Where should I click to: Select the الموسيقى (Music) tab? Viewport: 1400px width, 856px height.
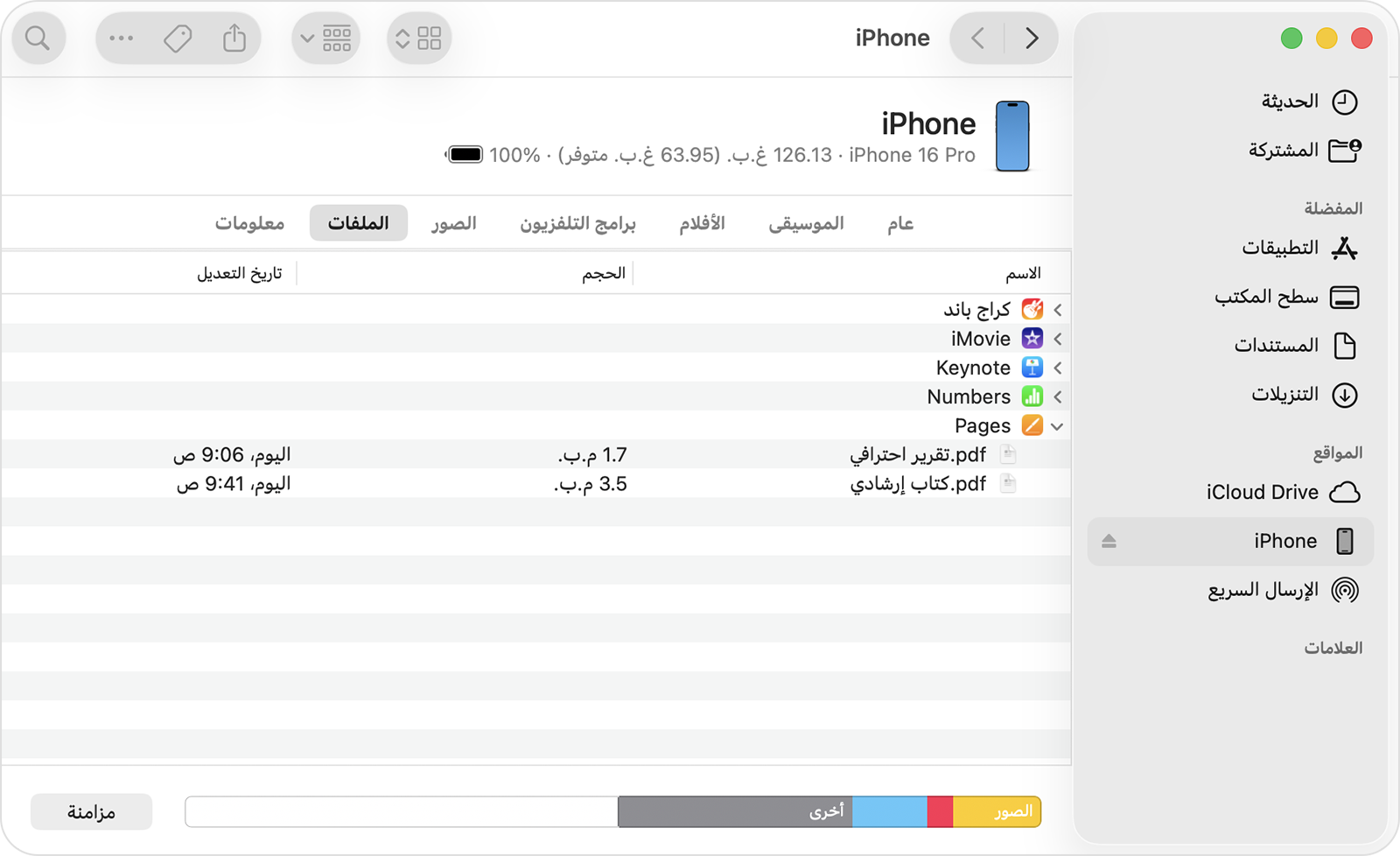[806, 223]
